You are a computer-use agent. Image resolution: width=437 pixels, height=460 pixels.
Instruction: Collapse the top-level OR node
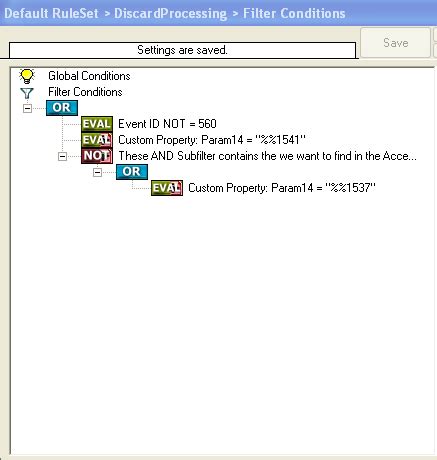coord(27,108)
